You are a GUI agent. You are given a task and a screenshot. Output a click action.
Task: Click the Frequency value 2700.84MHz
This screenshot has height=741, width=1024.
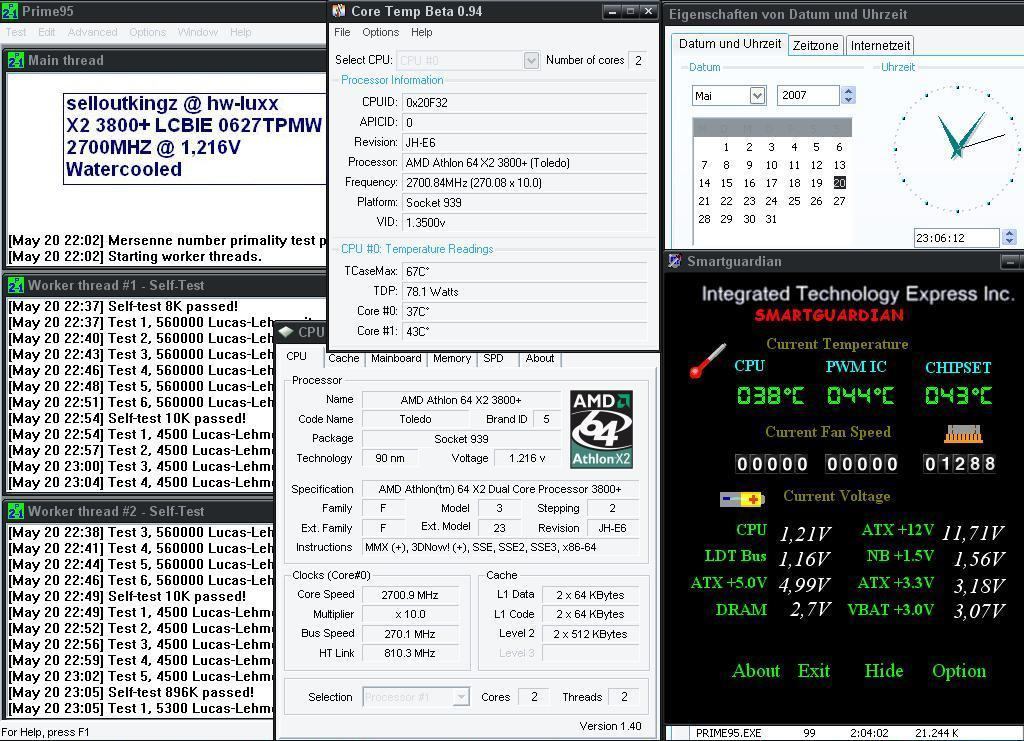(x=524, y=183)
